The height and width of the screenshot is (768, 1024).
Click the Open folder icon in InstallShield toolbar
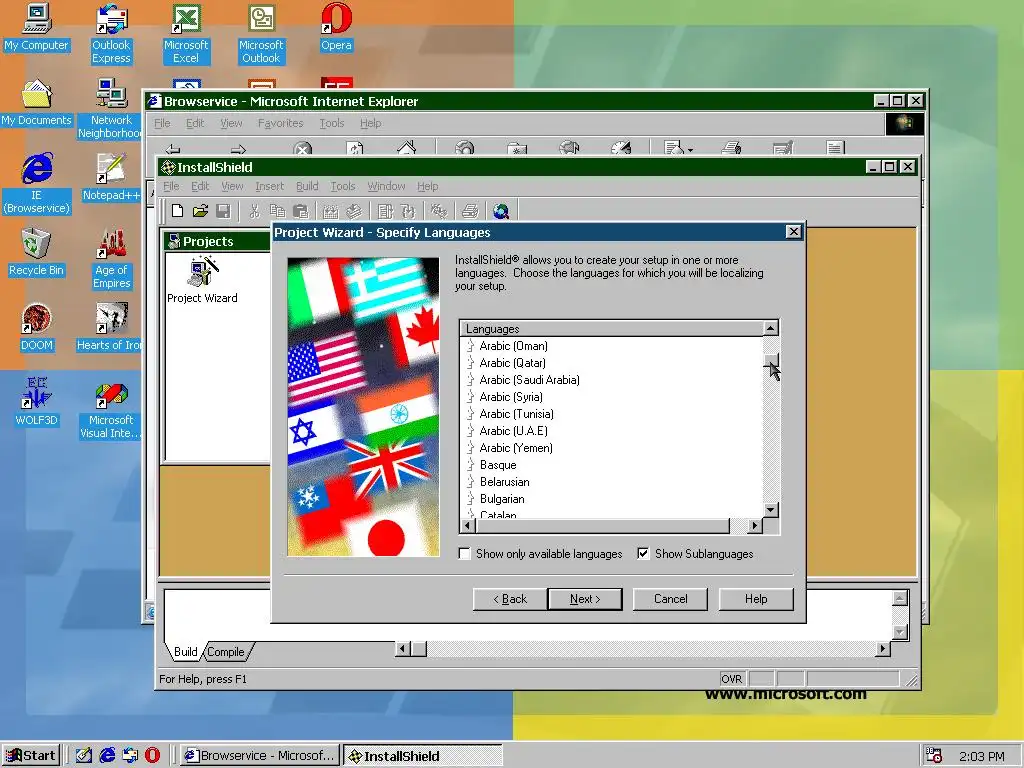point(200,211)
